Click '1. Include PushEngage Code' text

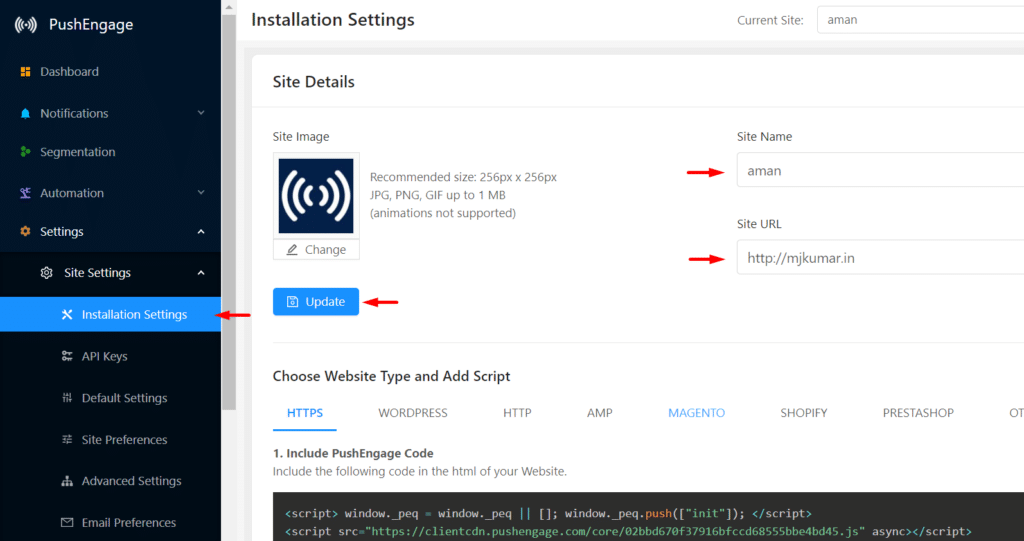(353, 453)
